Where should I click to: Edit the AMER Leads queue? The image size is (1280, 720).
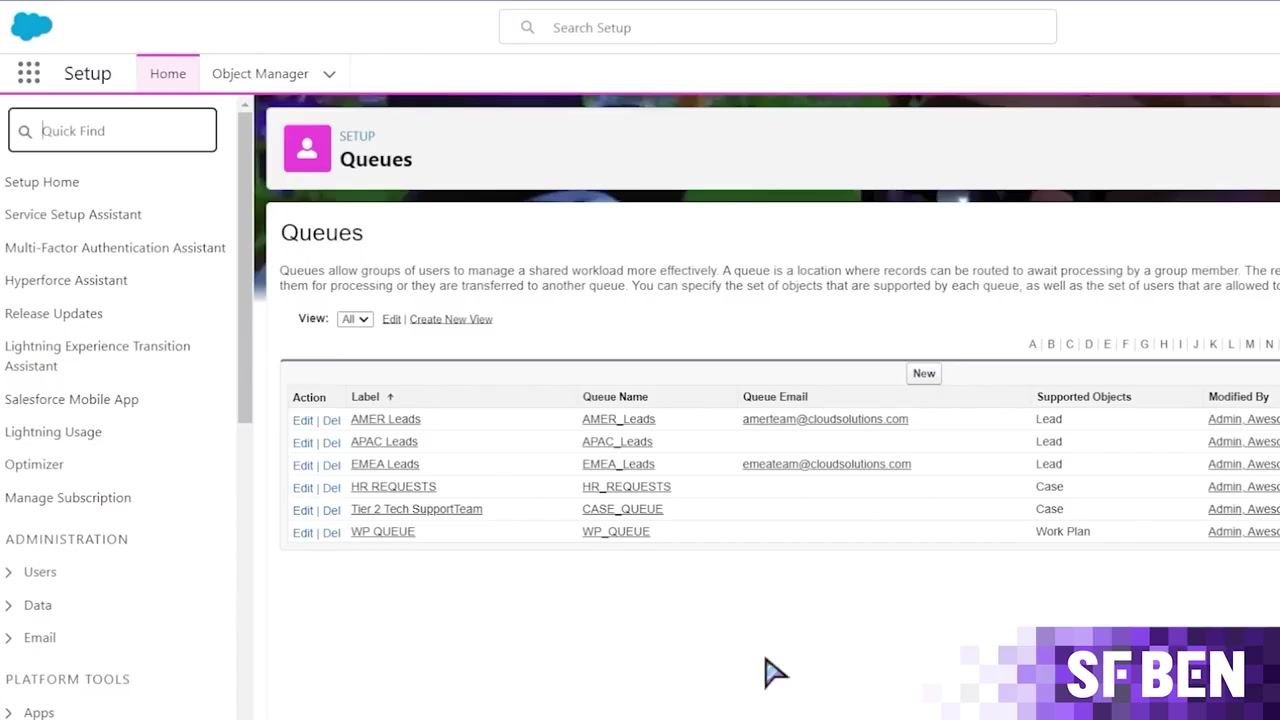[302, 421]
